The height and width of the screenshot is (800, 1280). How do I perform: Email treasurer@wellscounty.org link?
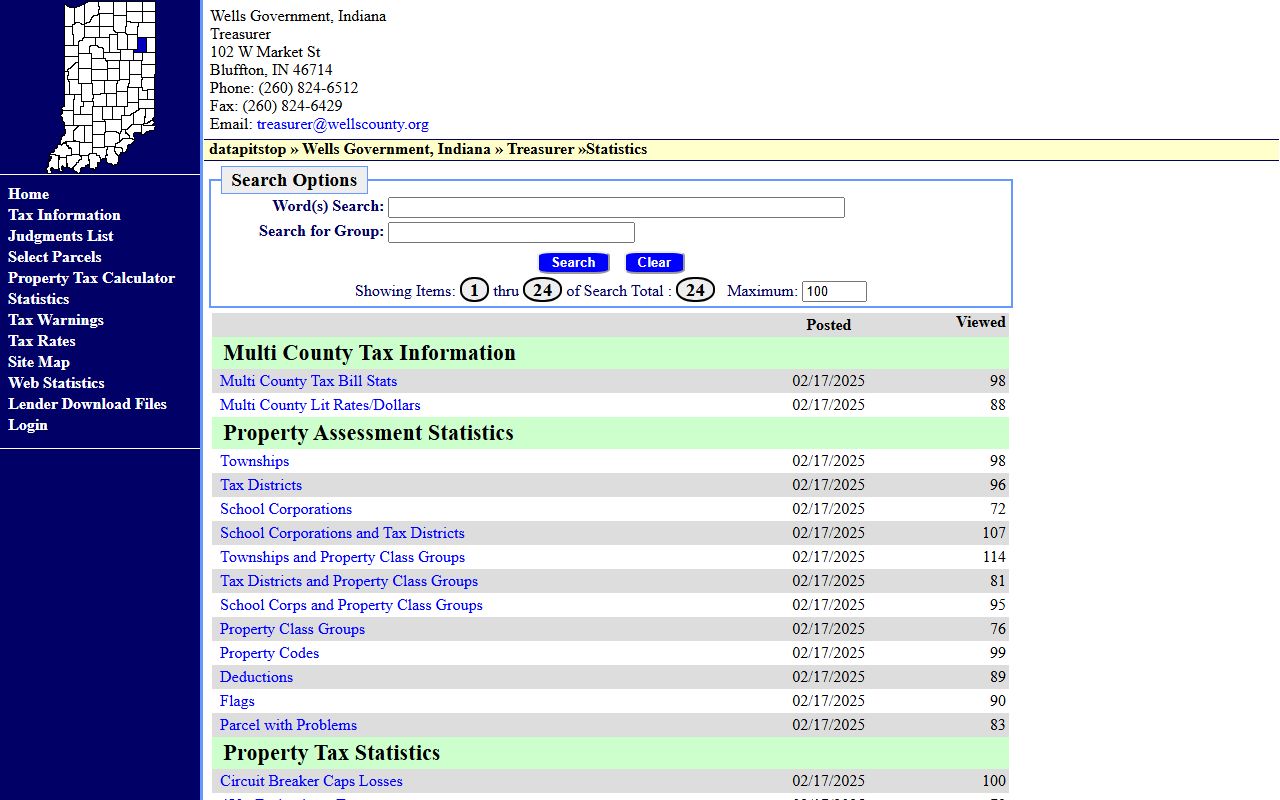pos(342,124)
